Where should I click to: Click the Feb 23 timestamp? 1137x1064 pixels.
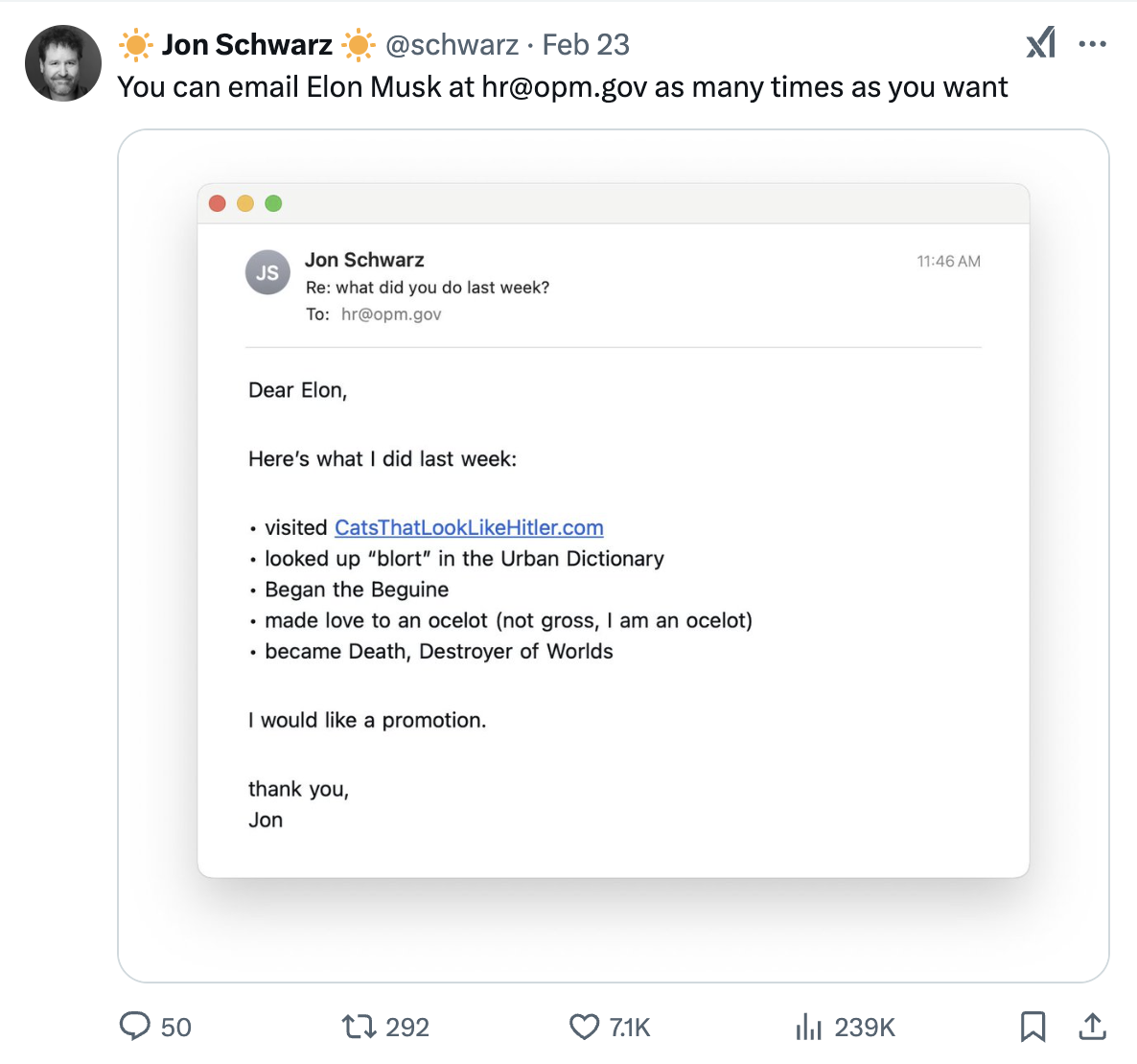[586, 44]
